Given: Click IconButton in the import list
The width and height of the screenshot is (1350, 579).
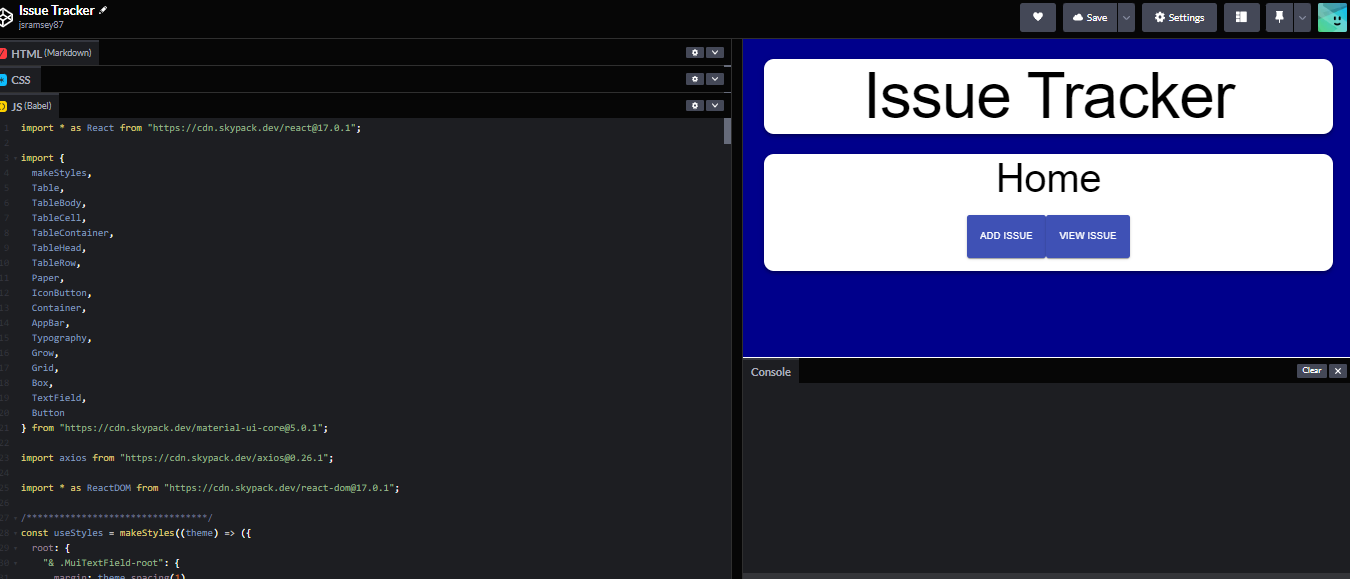Looking at the screenshot, I should tap(60, 293).
